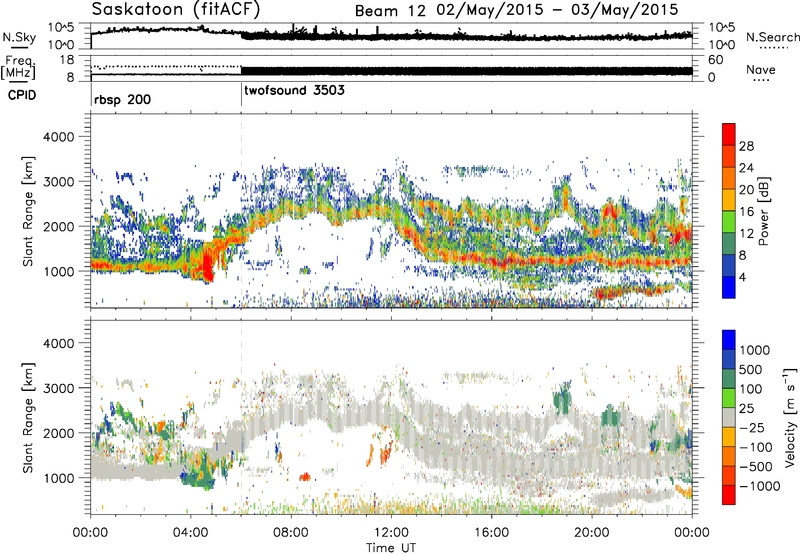The width and height of the screenshot is (800, 554).
Task: Click the '12' tick on the power scale
Action: pos(746,234)
